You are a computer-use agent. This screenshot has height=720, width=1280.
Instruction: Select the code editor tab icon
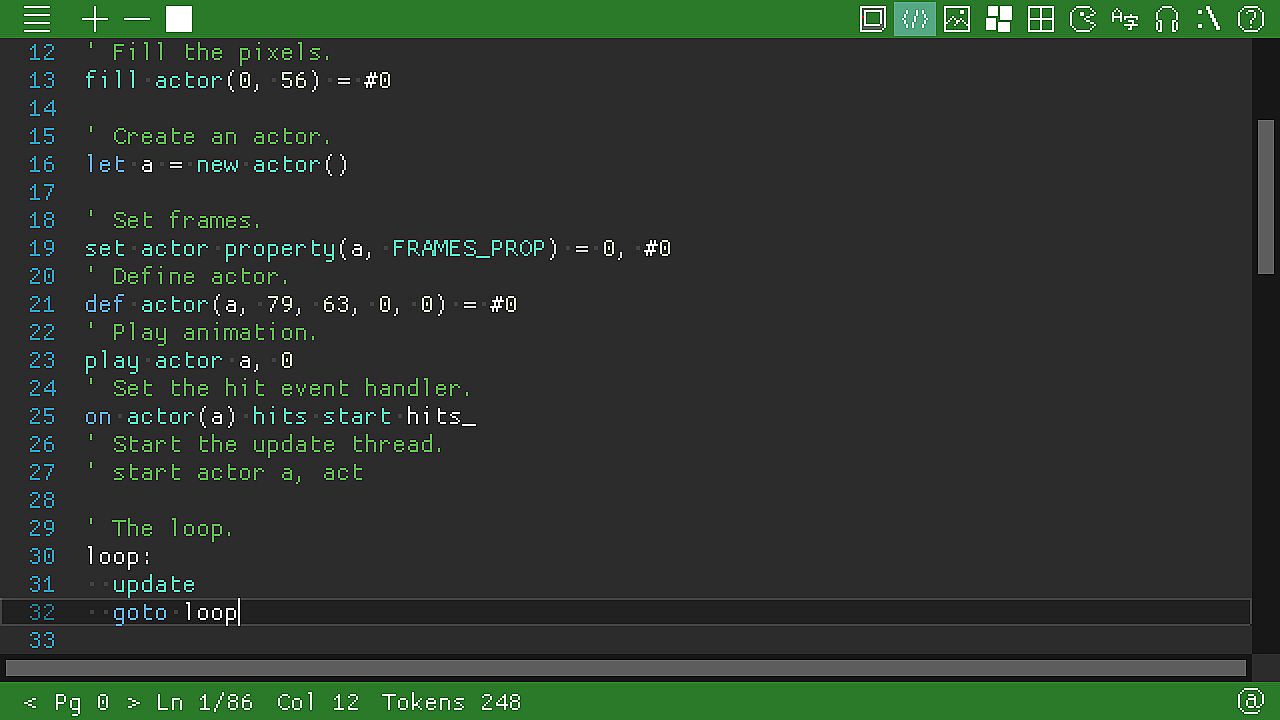[x=915, y=19]
